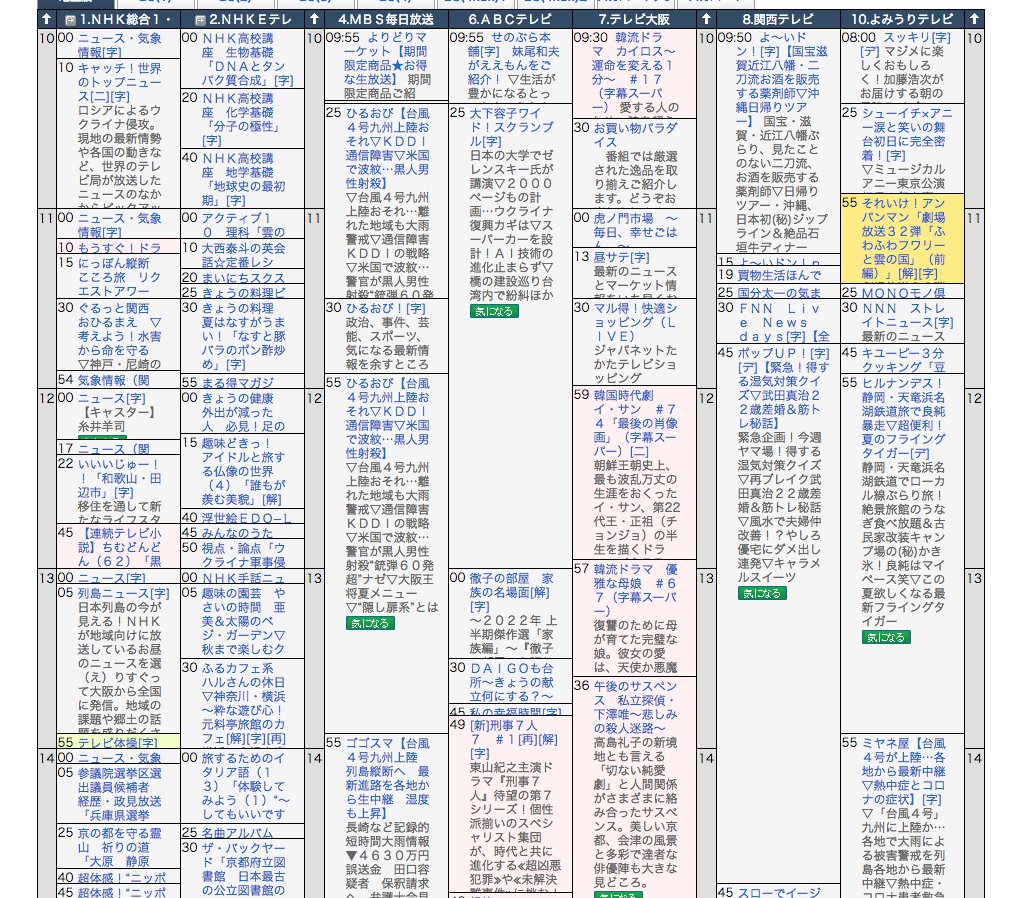Open 視点・論点 ウクライナ軍事侵攻 program

pos(243,555)
